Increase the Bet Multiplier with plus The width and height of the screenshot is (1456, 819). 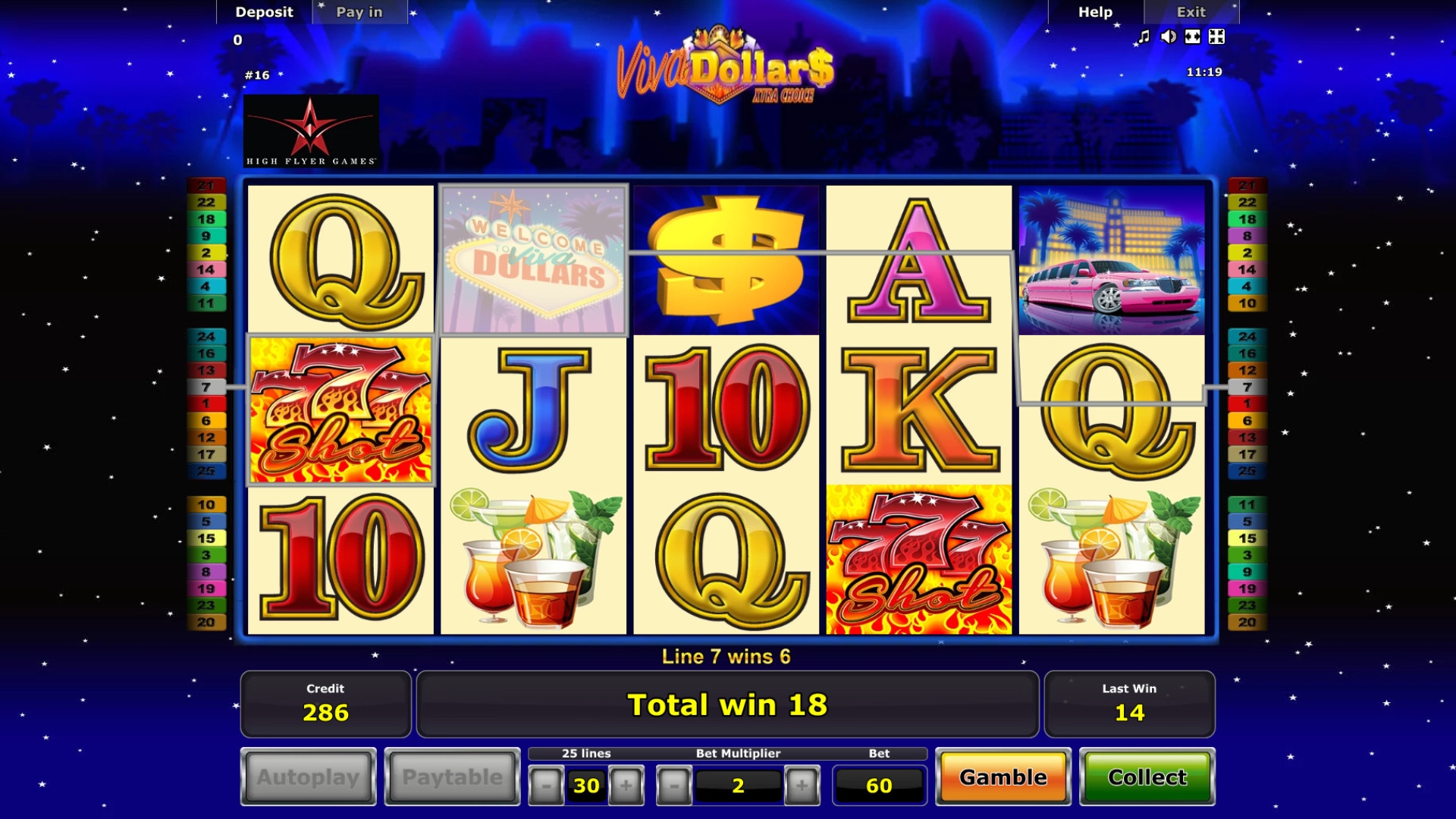coord(802,786)
